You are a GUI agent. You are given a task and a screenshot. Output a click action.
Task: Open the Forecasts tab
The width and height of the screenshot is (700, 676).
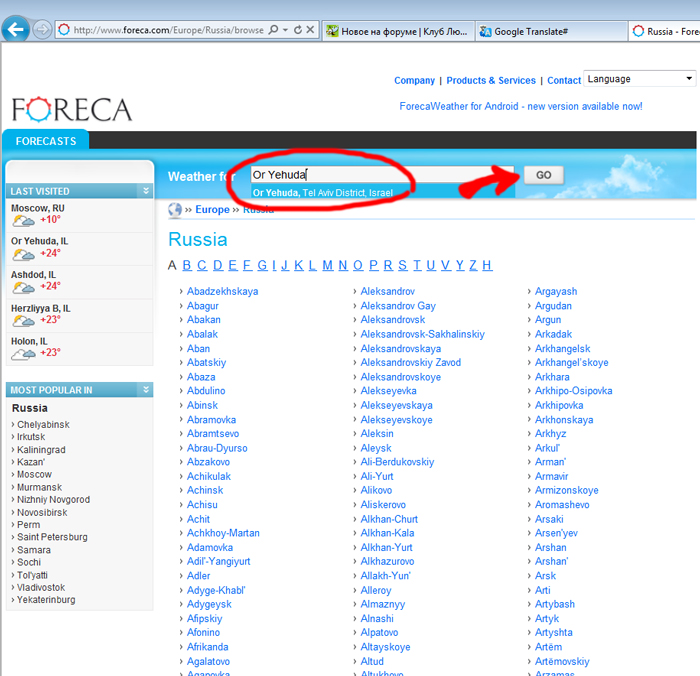tap(46, 142)
